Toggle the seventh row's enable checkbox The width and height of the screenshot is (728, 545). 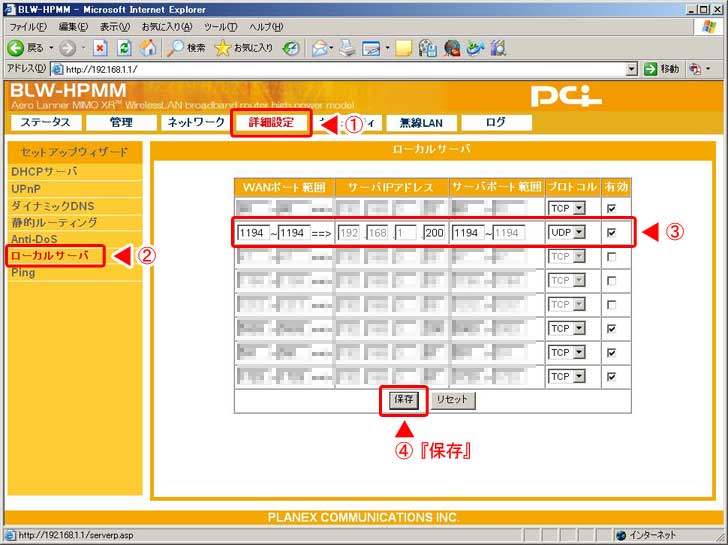tap(612, 353)
